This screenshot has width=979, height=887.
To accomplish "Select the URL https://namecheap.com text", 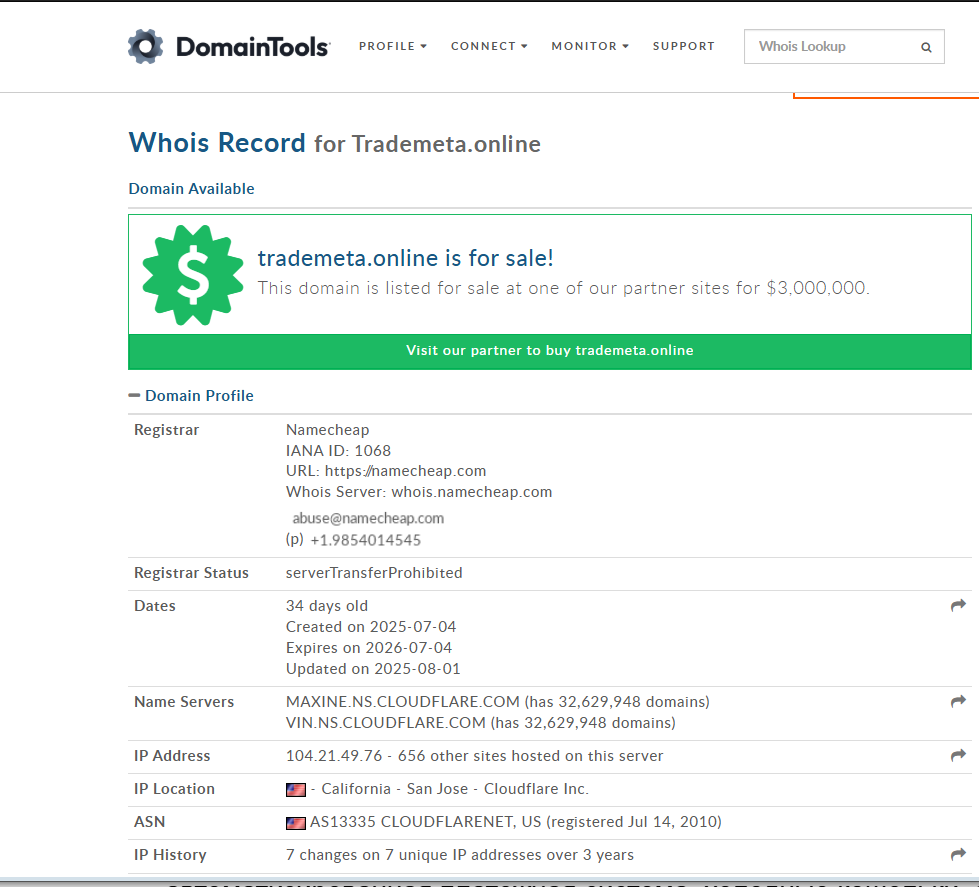I will tap(386, 471).
